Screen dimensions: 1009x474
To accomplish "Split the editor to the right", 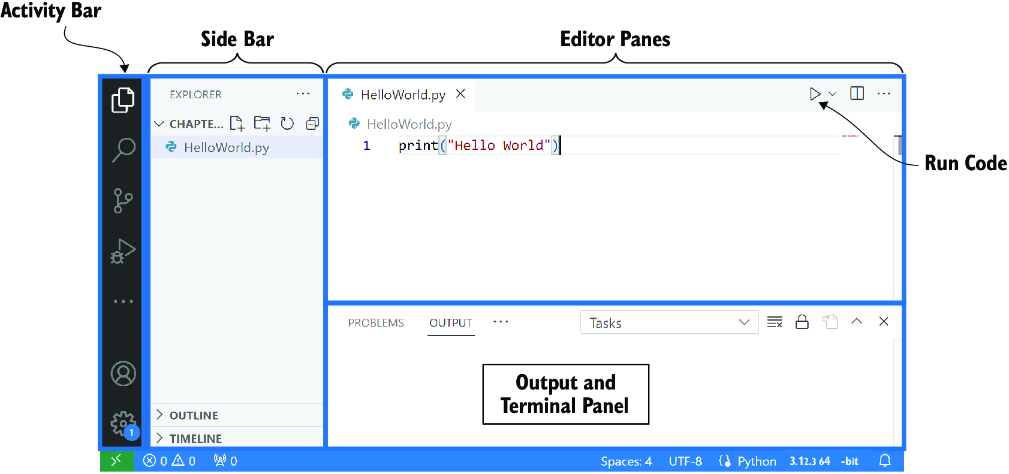I will pos(856,94).
